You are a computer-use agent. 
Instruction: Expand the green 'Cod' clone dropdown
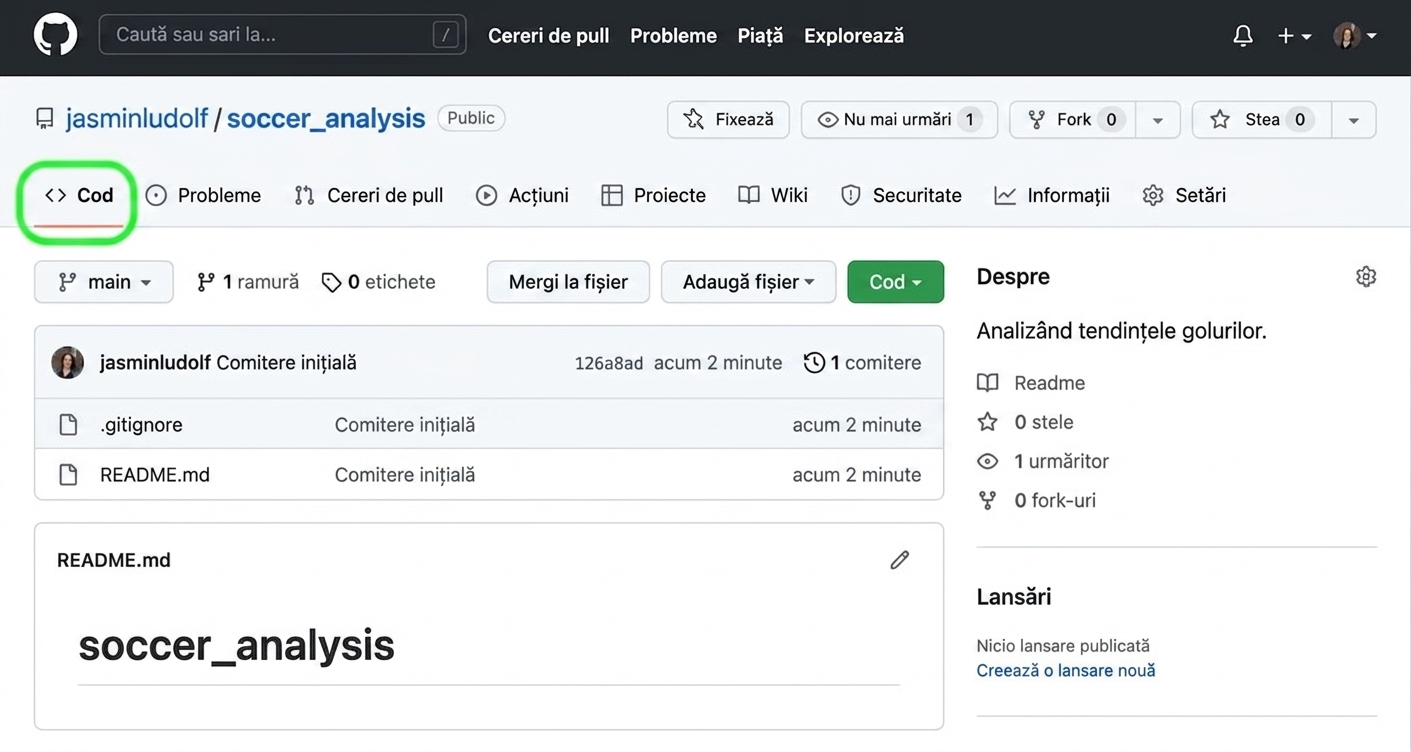[895, 282]
